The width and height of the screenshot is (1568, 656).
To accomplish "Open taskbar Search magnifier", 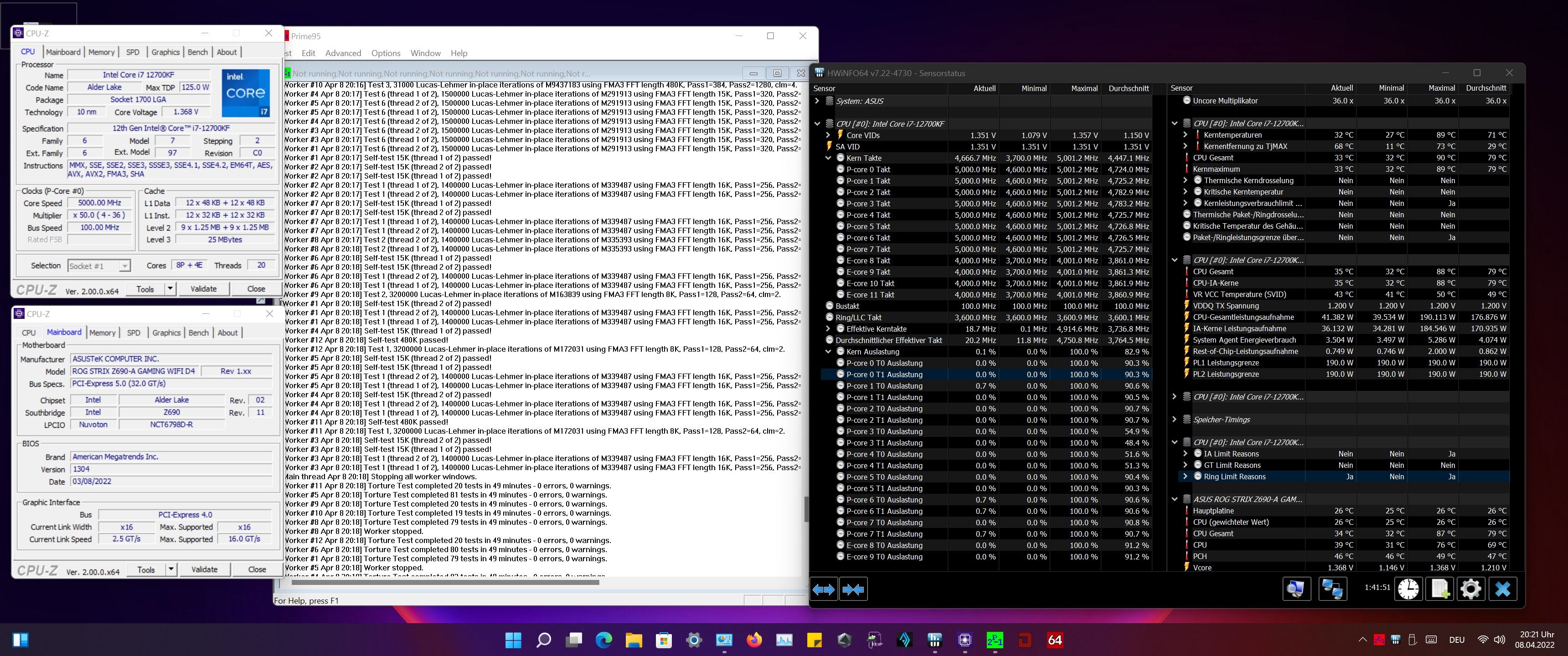I will (544, 640).
